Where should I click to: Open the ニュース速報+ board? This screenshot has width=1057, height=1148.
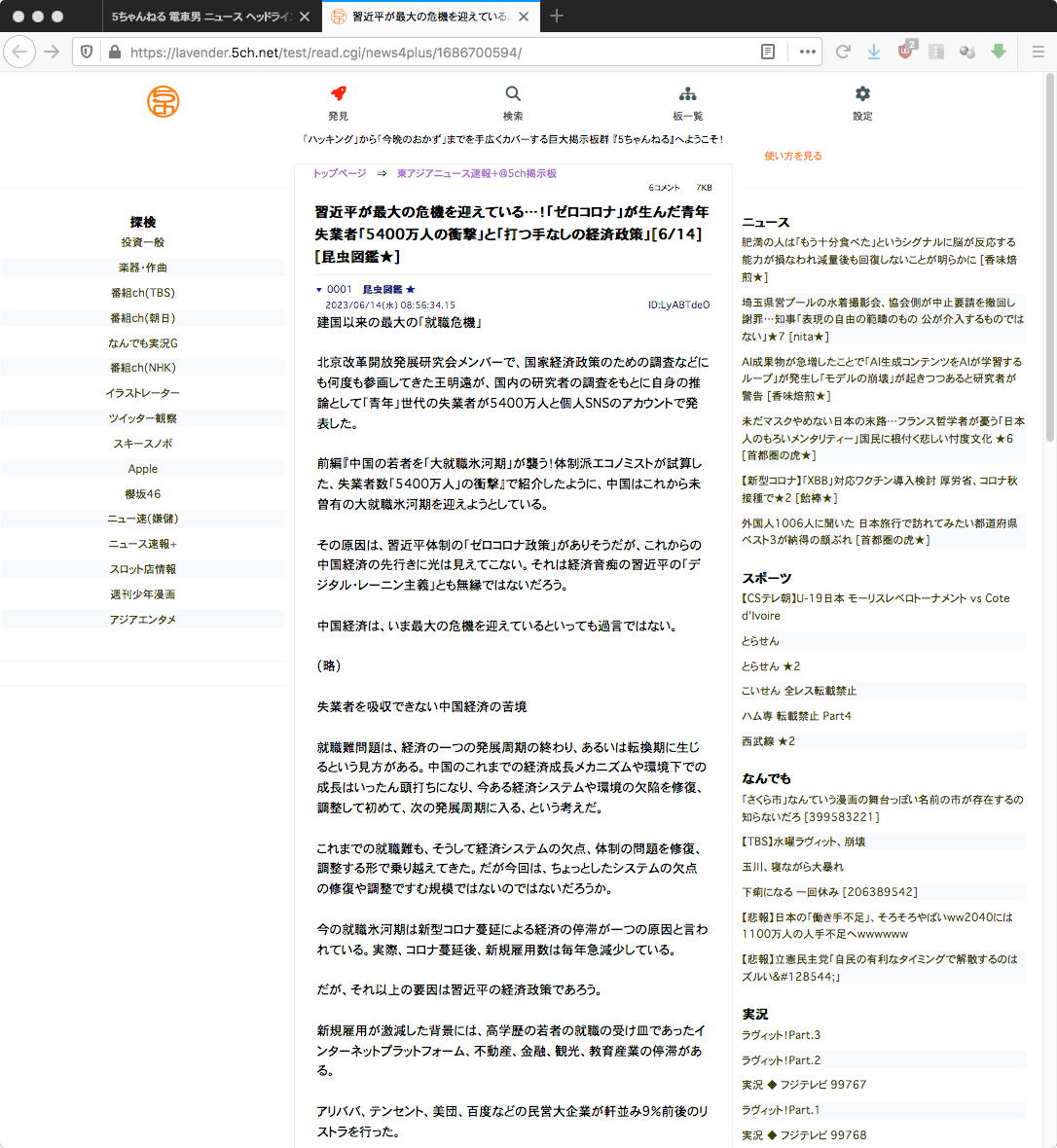coord(143,544)
